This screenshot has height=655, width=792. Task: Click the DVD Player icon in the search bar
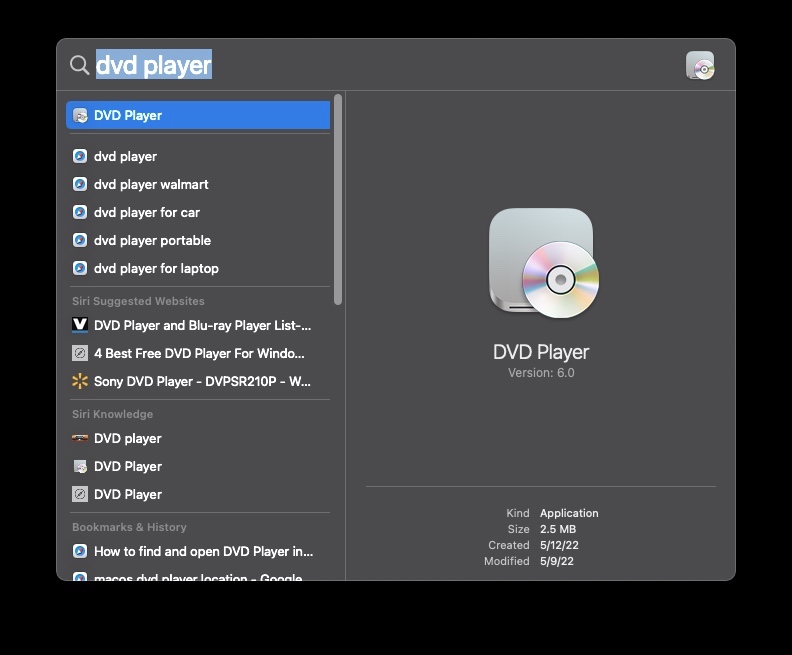(x=700, y=66)
